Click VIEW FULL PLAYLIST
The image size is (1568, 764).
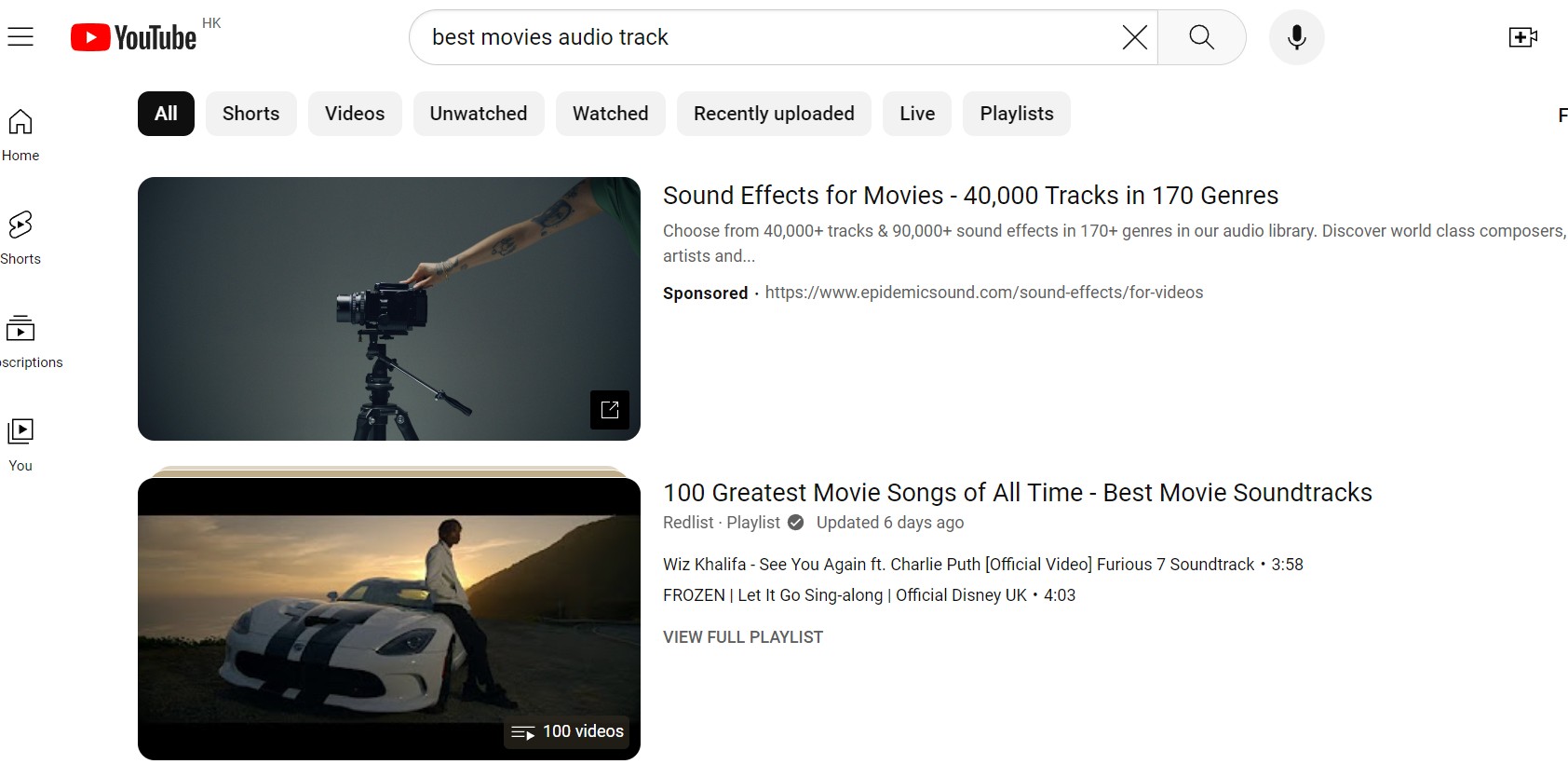click(743, 637)
